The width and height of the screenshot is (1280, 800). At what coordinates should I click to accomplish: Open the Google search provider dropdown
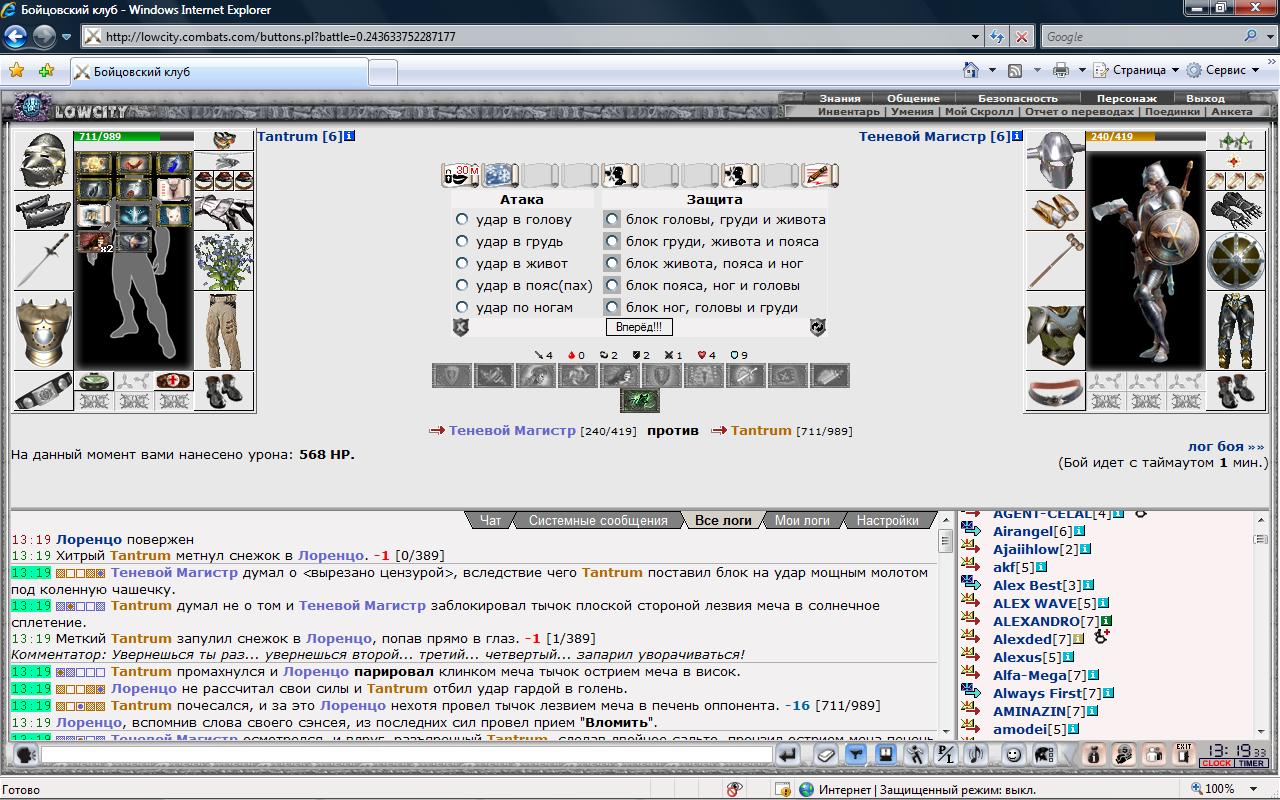[x=1270, y=36]
